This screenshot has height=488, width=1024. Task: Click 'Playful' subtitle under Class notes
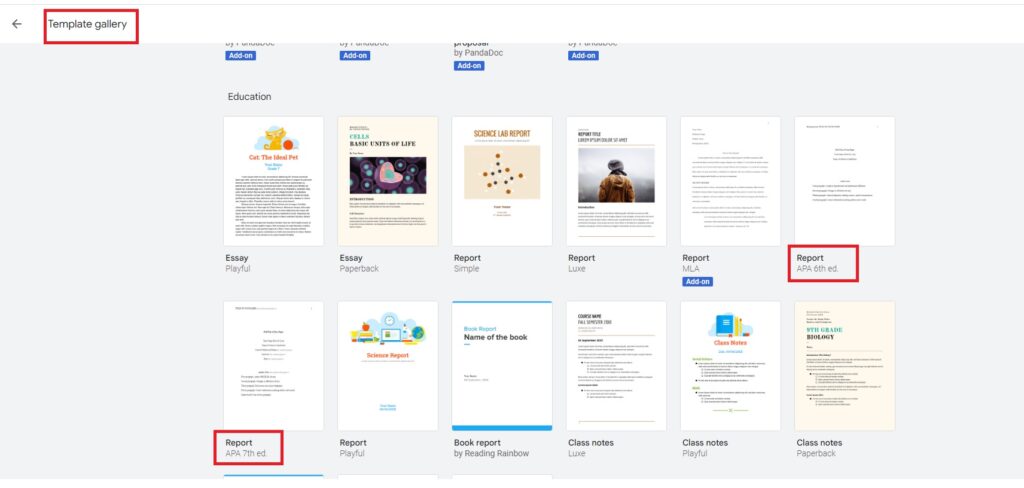click(695, 453)
